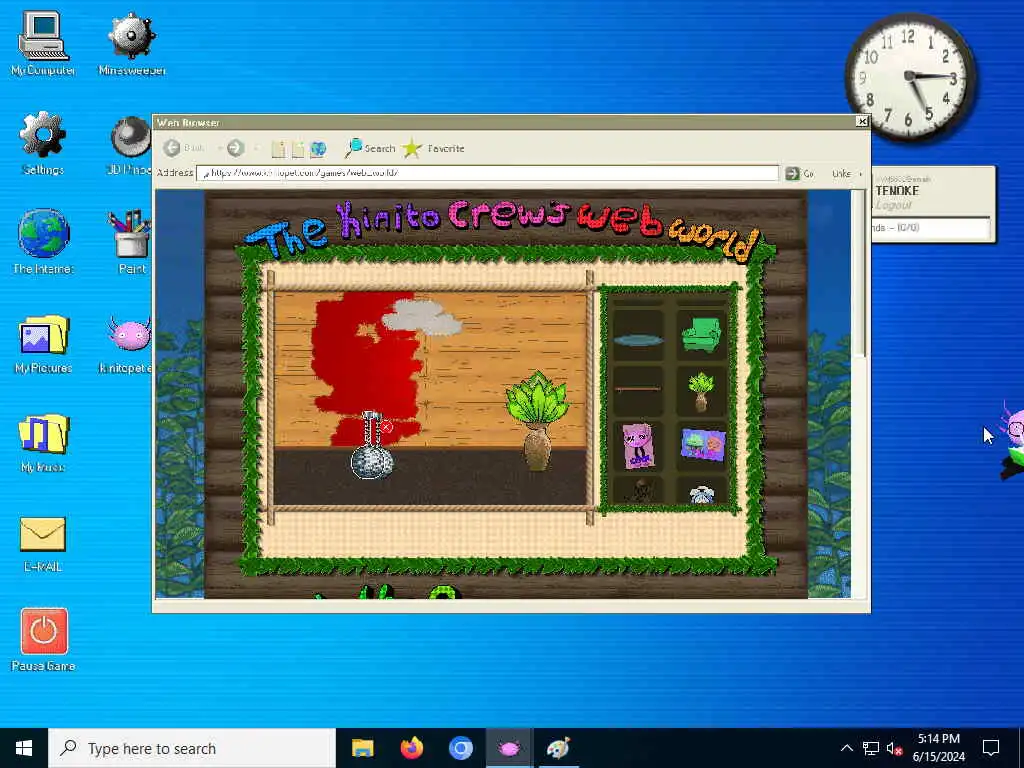Click Kinito character at screen edge

pos(1012,441)
